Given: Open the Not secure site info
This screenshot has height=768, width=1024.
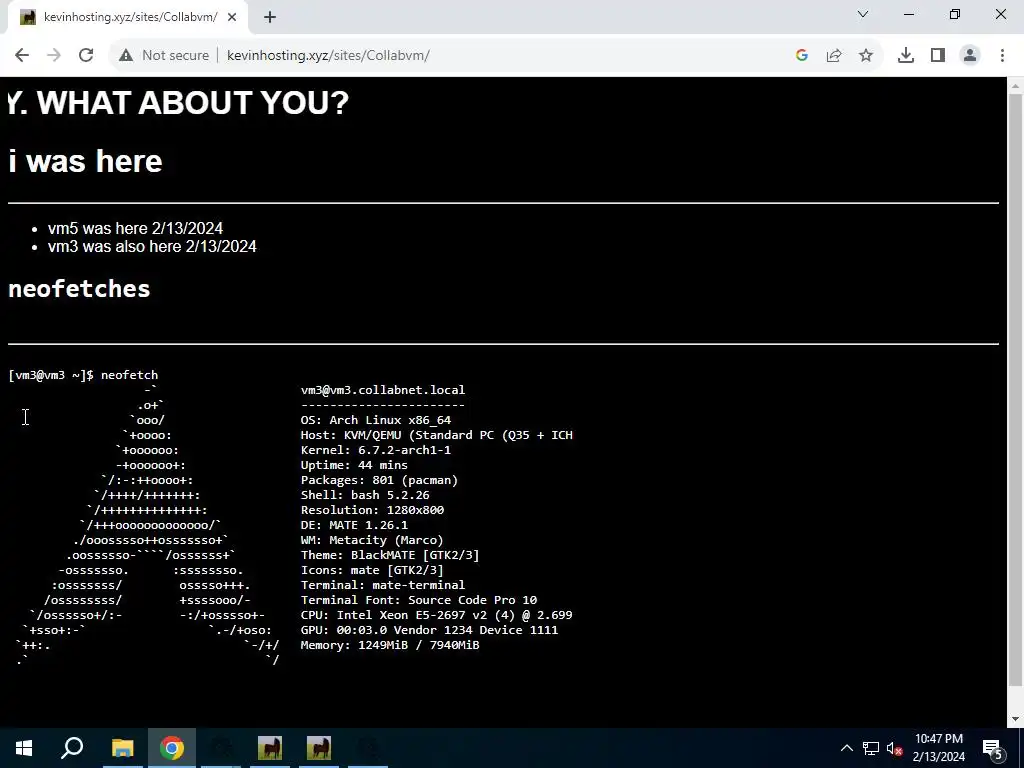Looking at the screenshot, I should coord(164,56).
